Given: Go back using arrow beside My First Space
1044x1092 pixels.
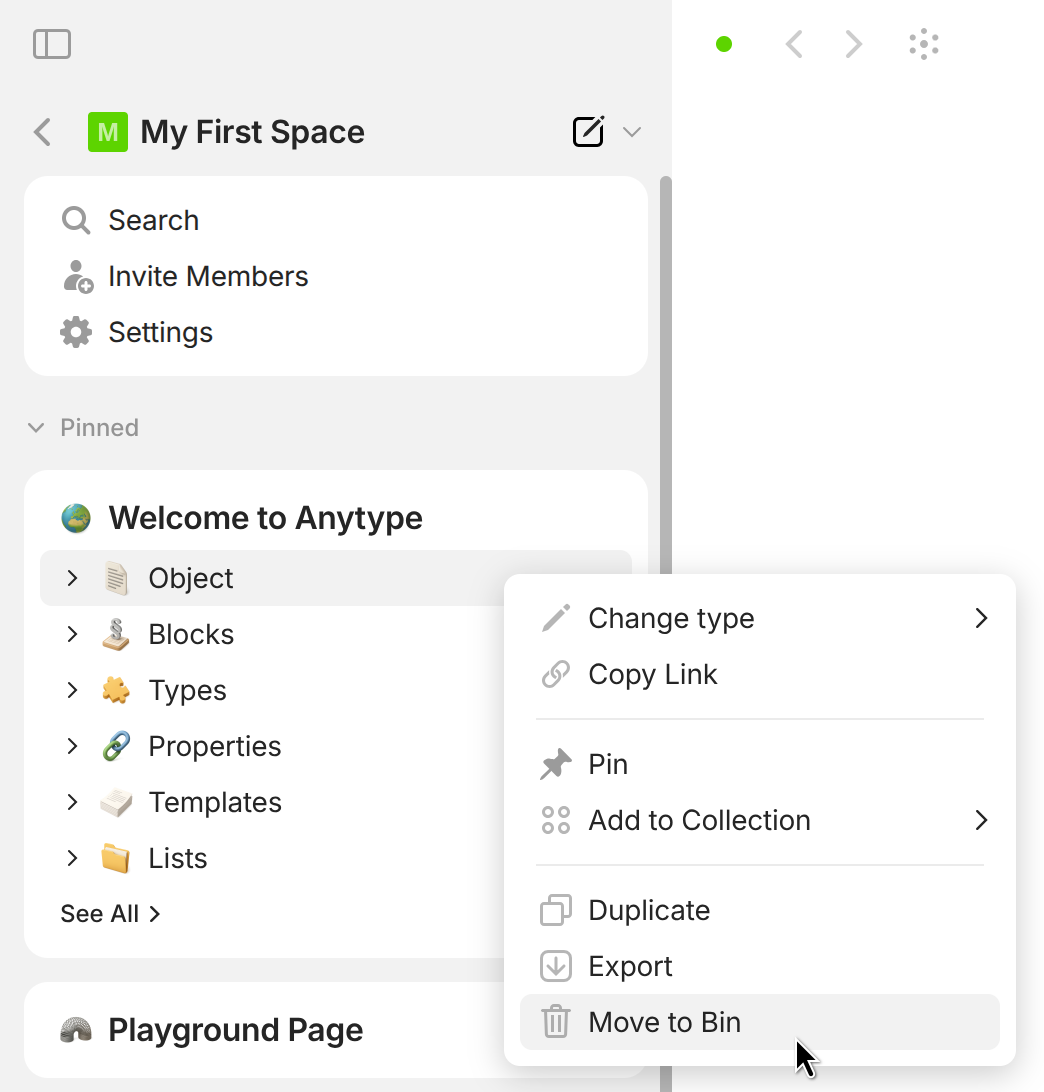Looking at the screenshot, I should (42, 132).
